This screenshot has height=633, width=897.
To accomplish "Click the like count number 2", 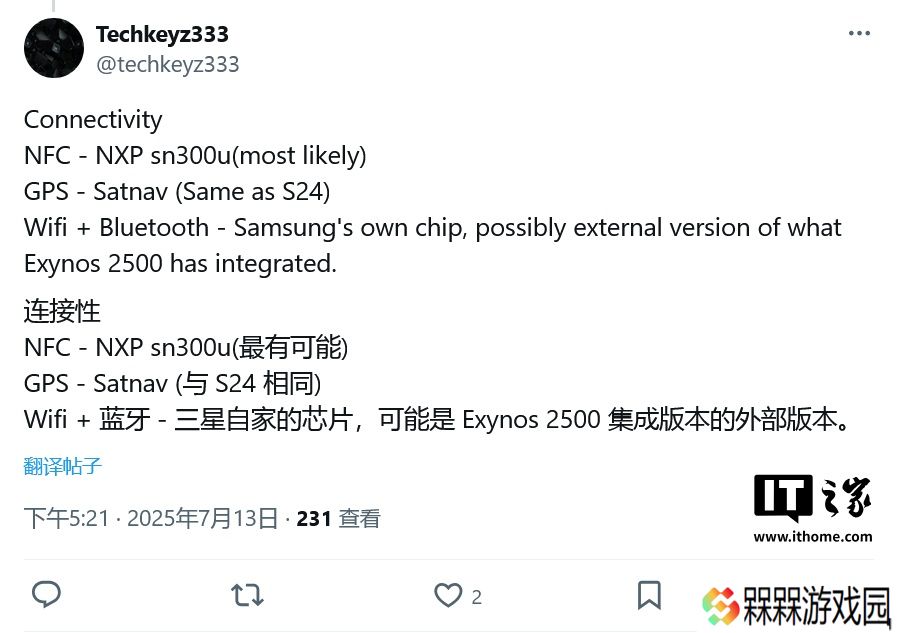I will click(x=477, y=597).
